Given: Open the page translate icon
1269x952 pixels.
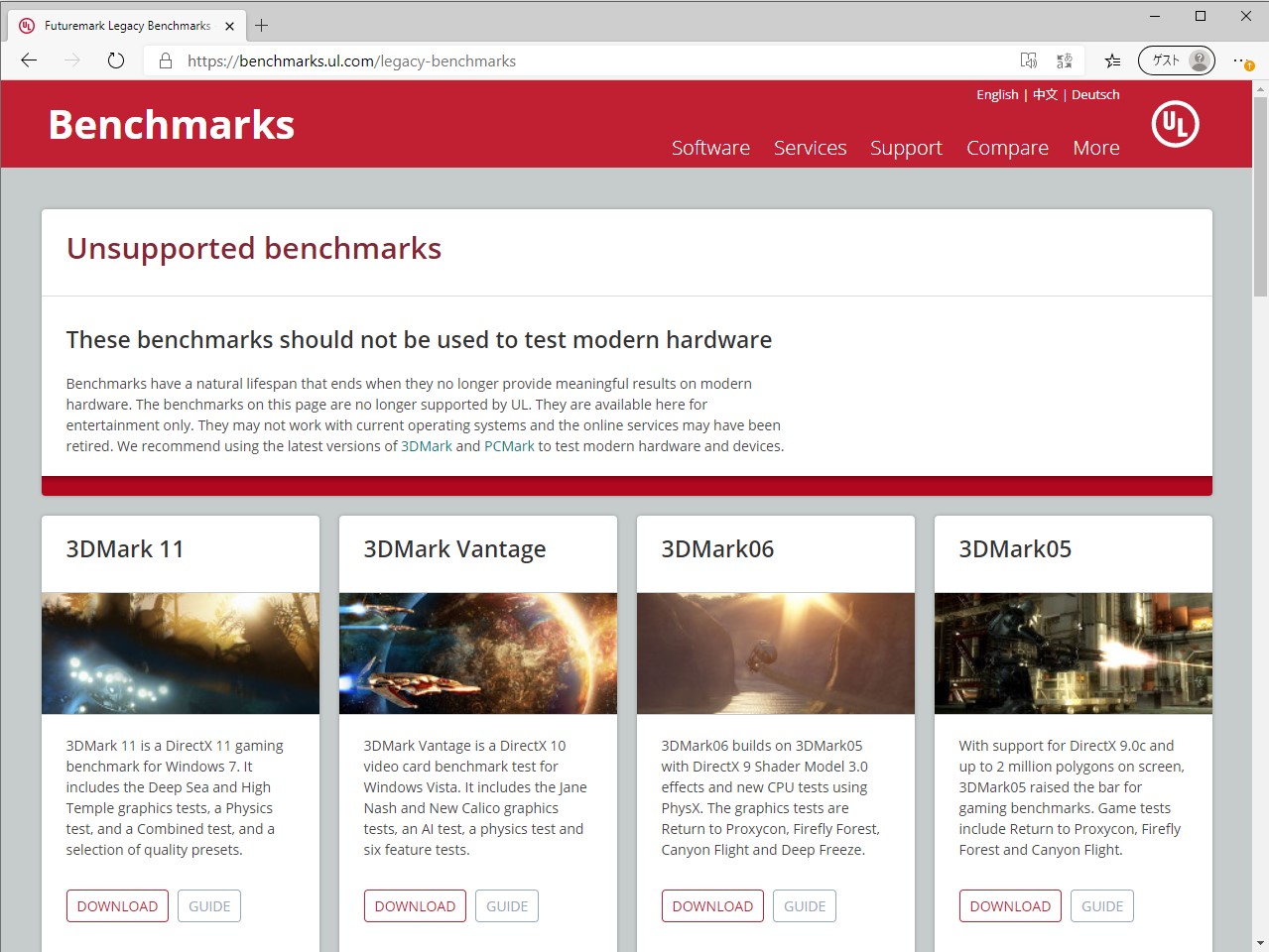Looking at the screenshot, I should (1065, 60).
